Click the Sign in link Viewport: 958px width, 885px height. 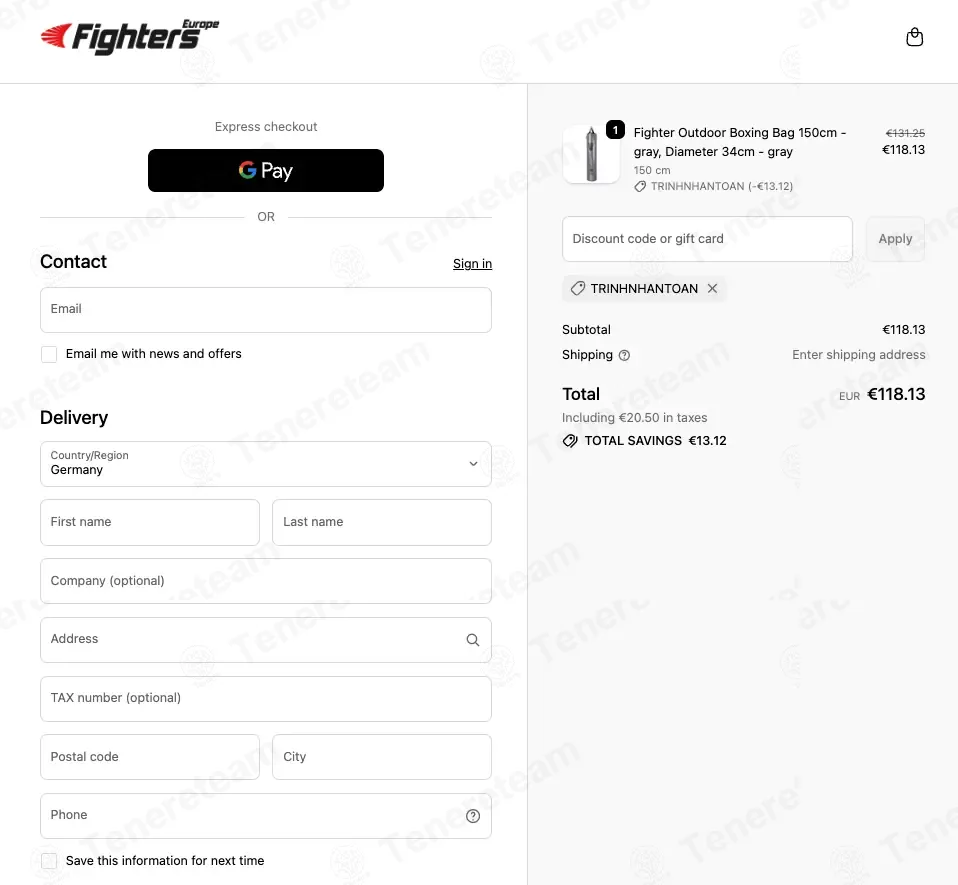(472, 264)
